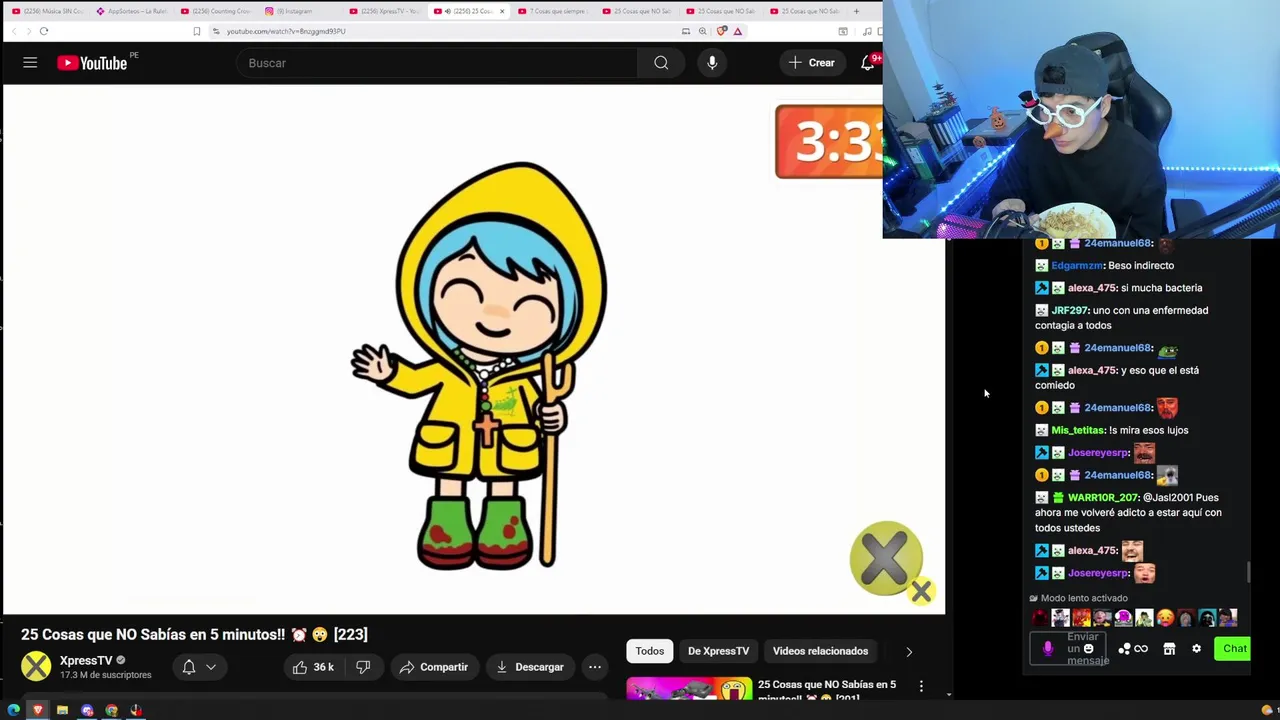Image resolution: width=1280 pixels, height=720 pixels.
Task: Dislike the video with thumbs down
Action: (363, 667)
